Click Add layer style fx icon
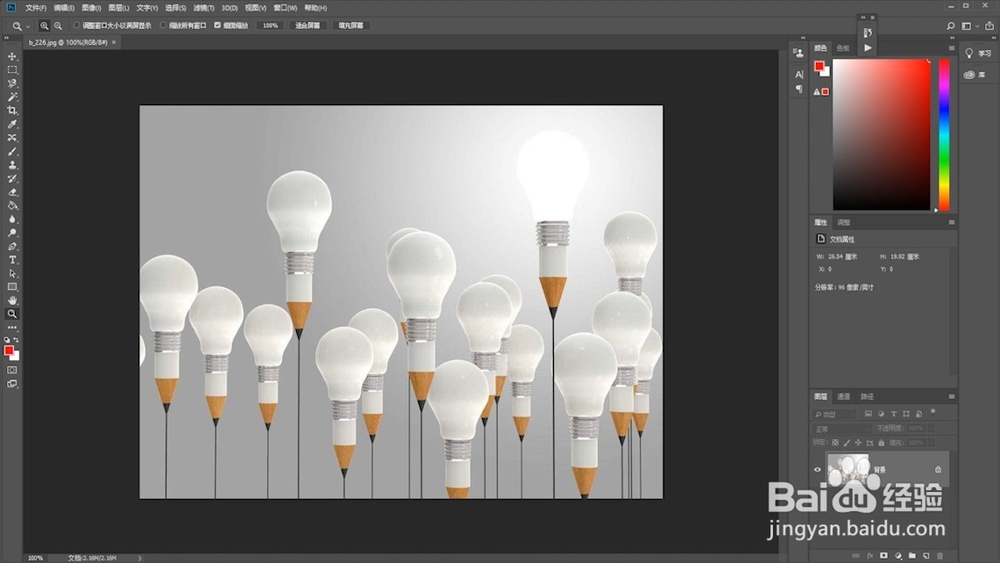Image resolution: width=1000 pixels, height=563 pixels. (x=870, y=555)
